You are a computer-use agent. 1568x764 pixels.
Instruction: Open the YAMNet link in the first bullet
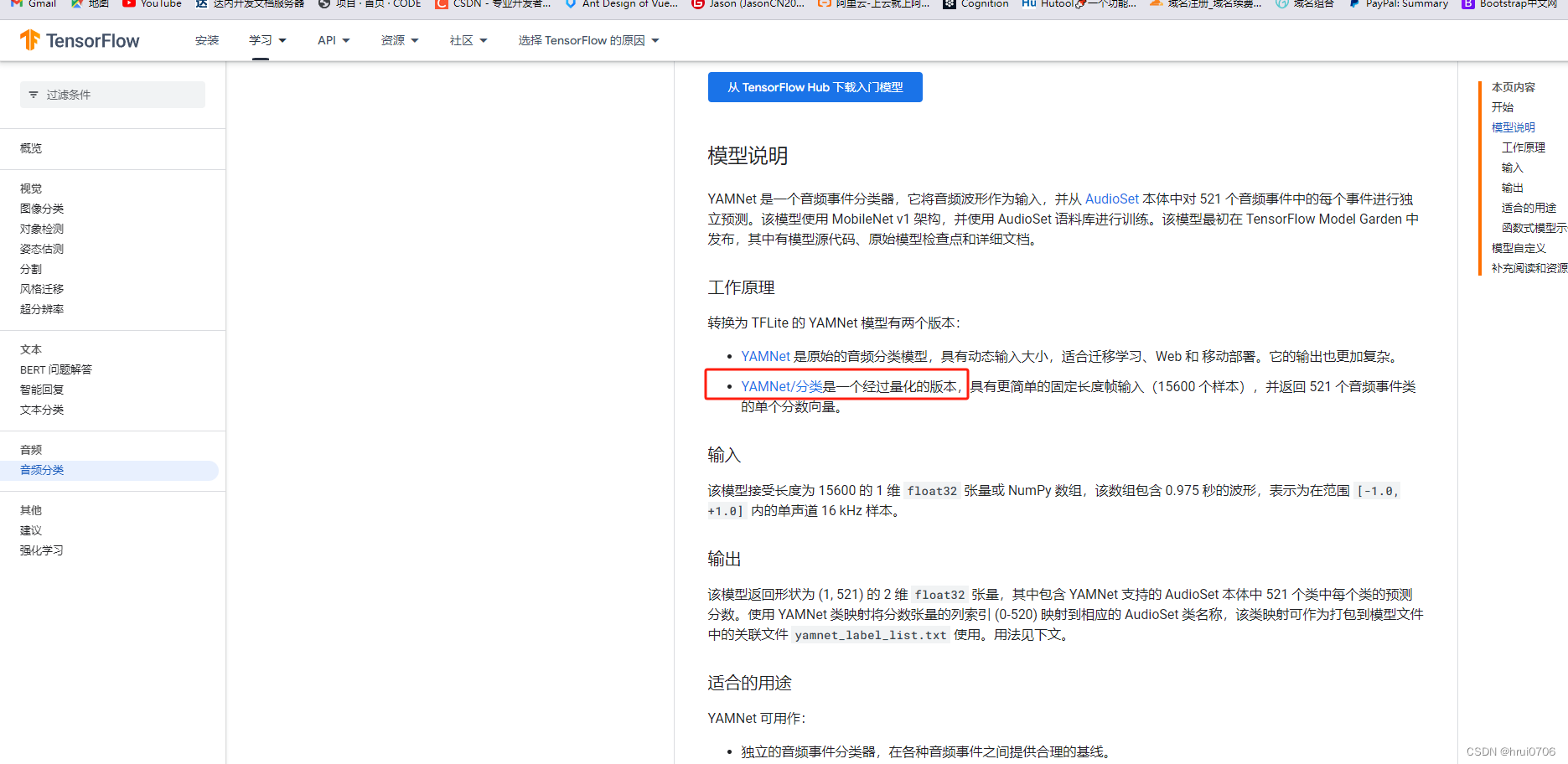tap(765, 356)
